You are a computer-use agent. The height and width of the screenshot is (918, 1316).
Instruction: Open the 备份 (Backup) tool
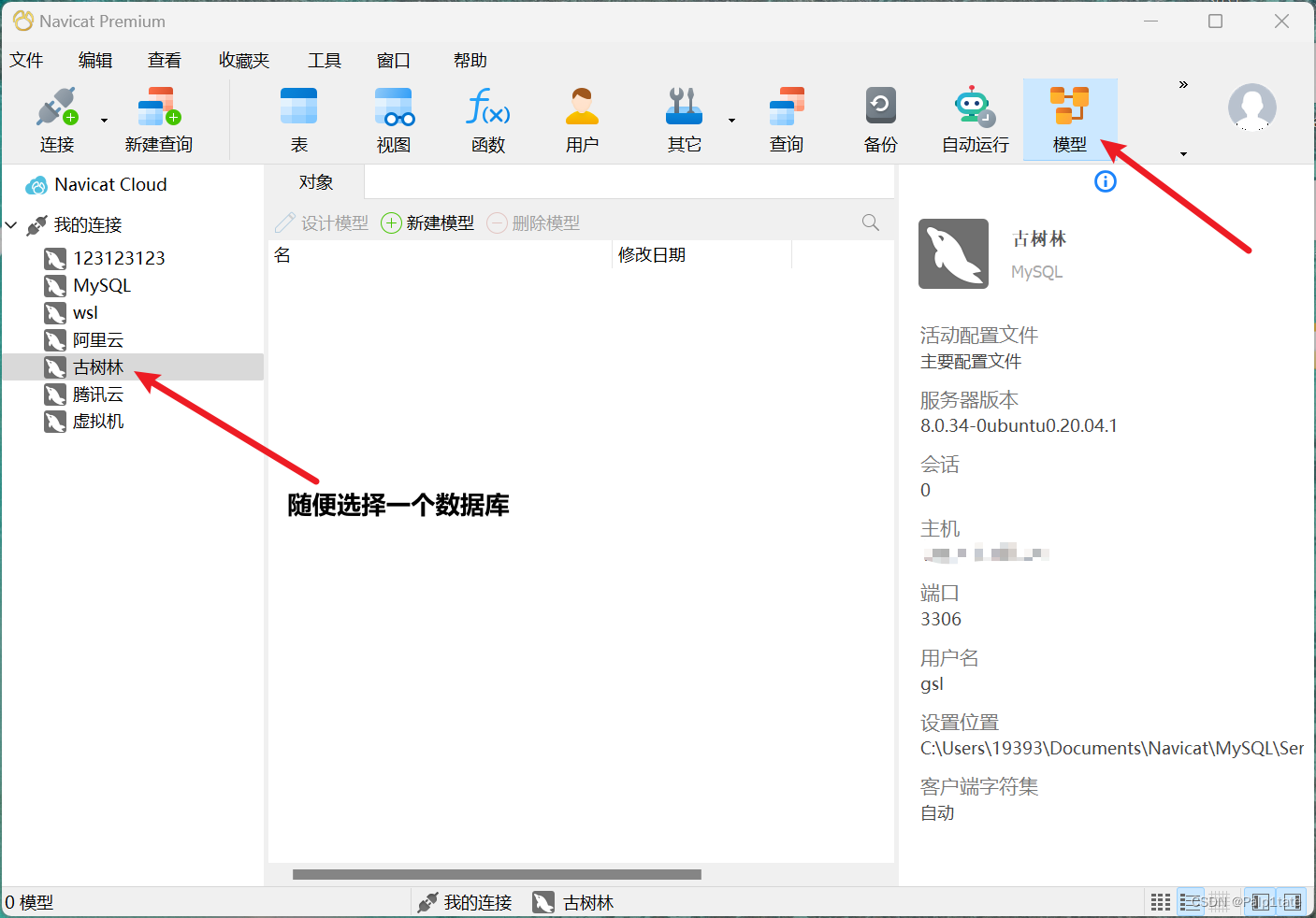pyautogui.click(x=880, y=120)
